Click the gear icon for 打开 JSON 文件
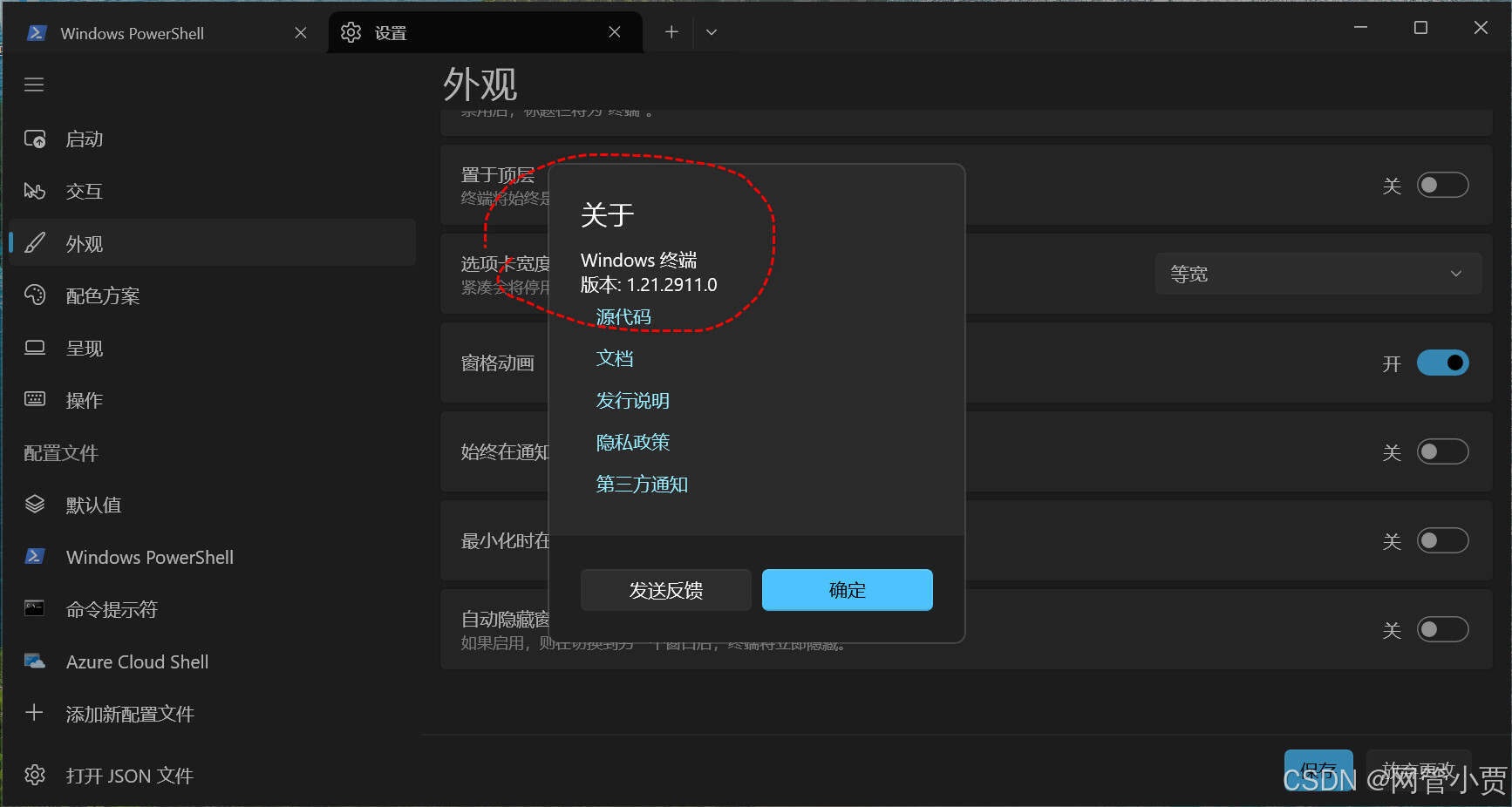This screenshot has height=807, width=1512. [x=35, y=775]
